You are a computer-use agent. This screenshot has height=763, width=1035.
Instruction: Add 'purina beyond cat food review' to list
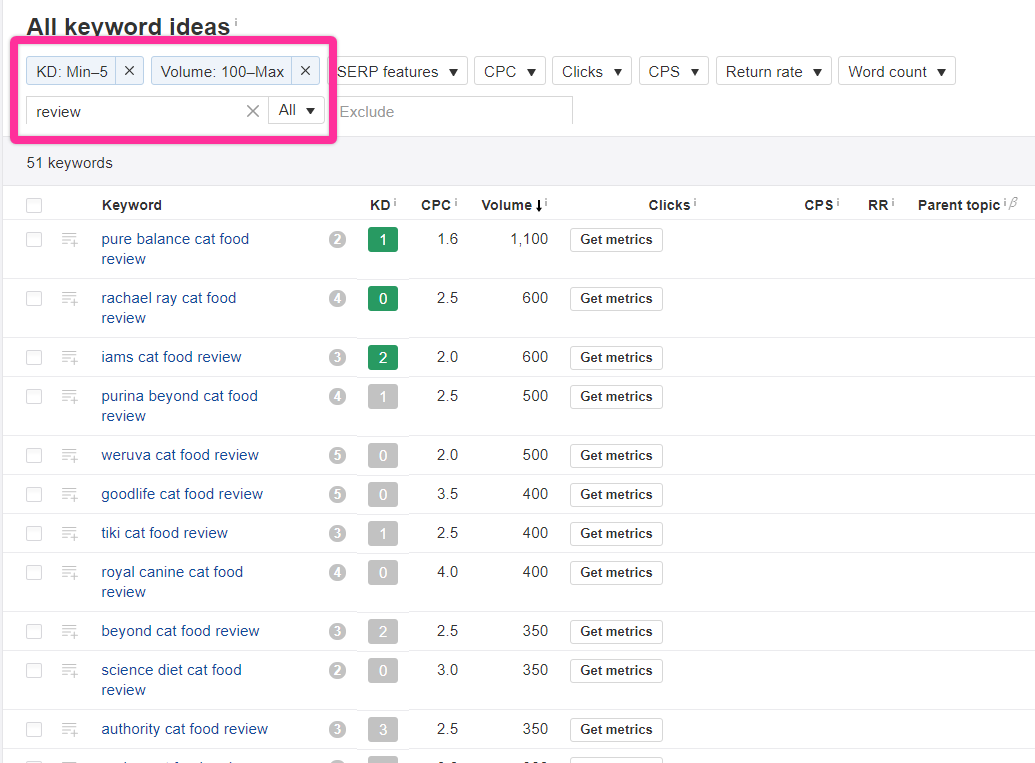(69, 397)
